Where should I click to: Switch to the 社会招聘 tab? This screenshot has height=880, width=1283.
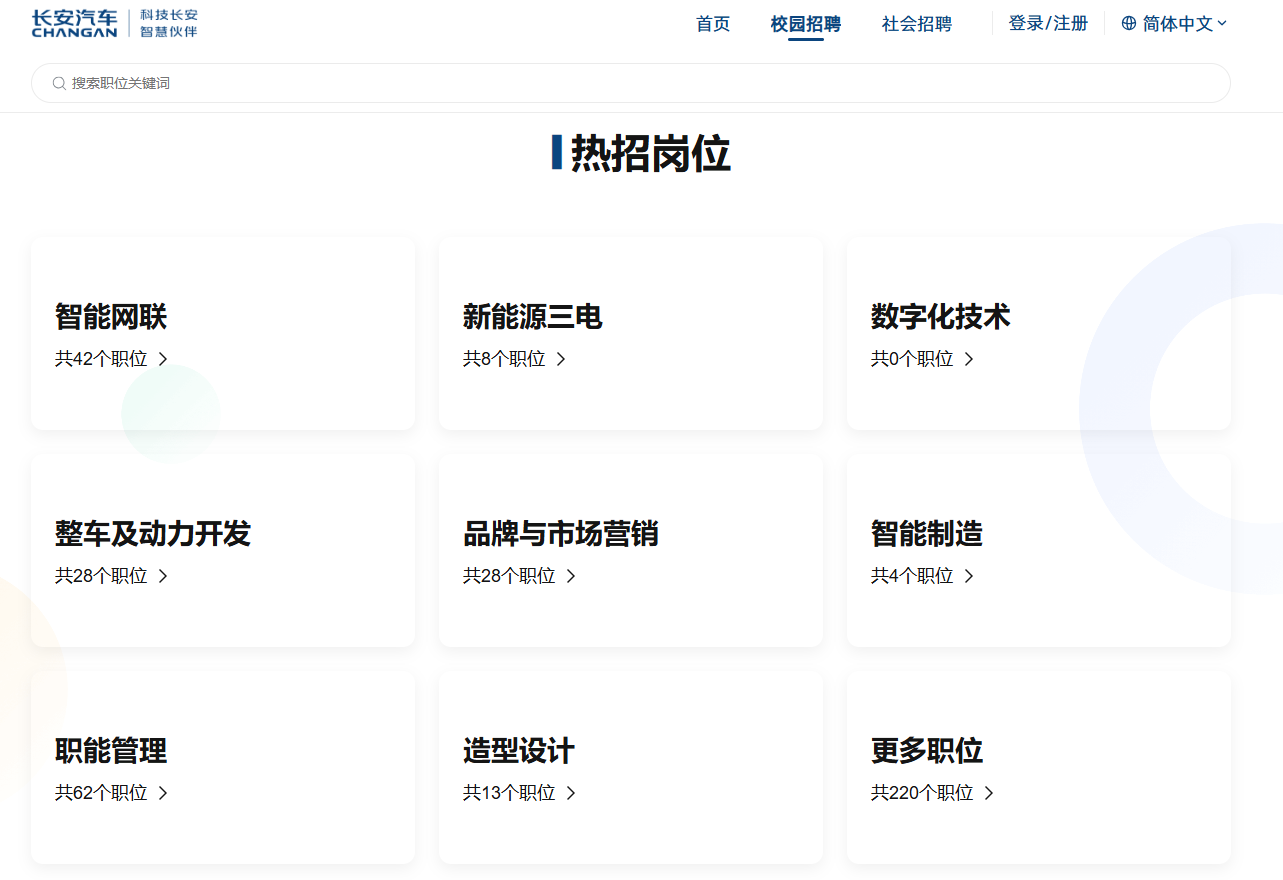click(x=915, y=23)
